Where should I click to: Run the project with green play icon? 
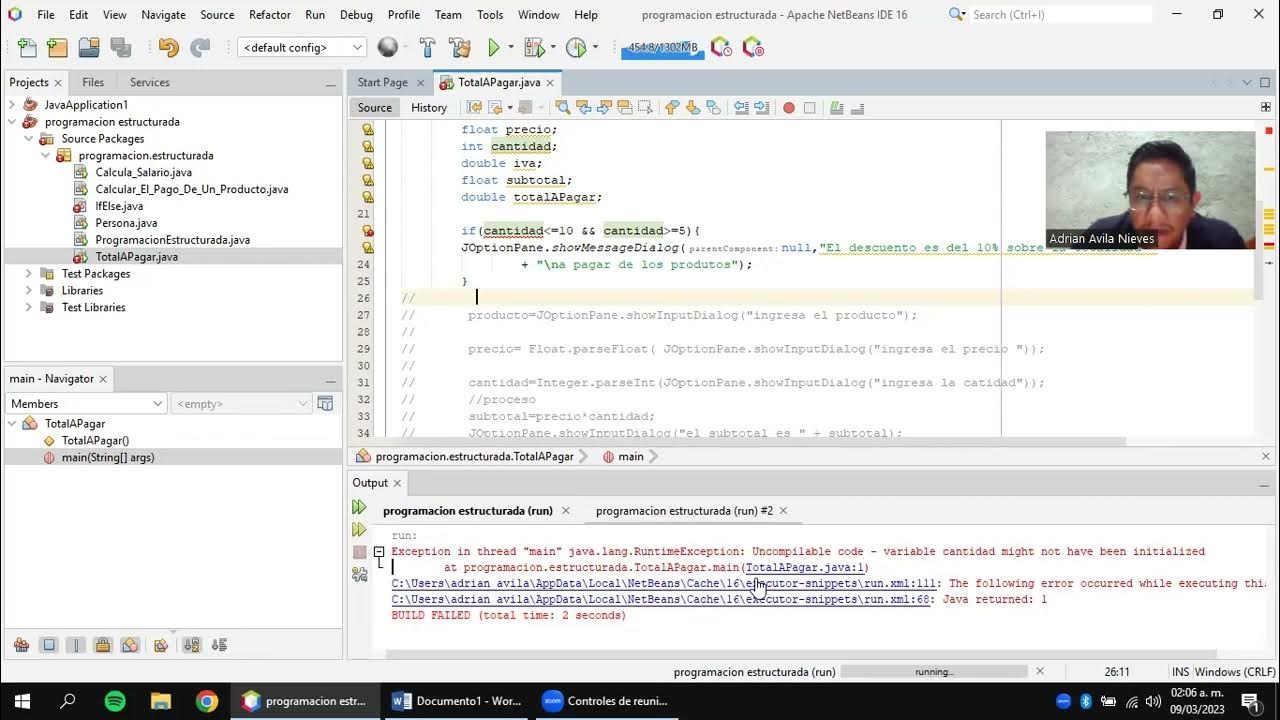(493, 47)
